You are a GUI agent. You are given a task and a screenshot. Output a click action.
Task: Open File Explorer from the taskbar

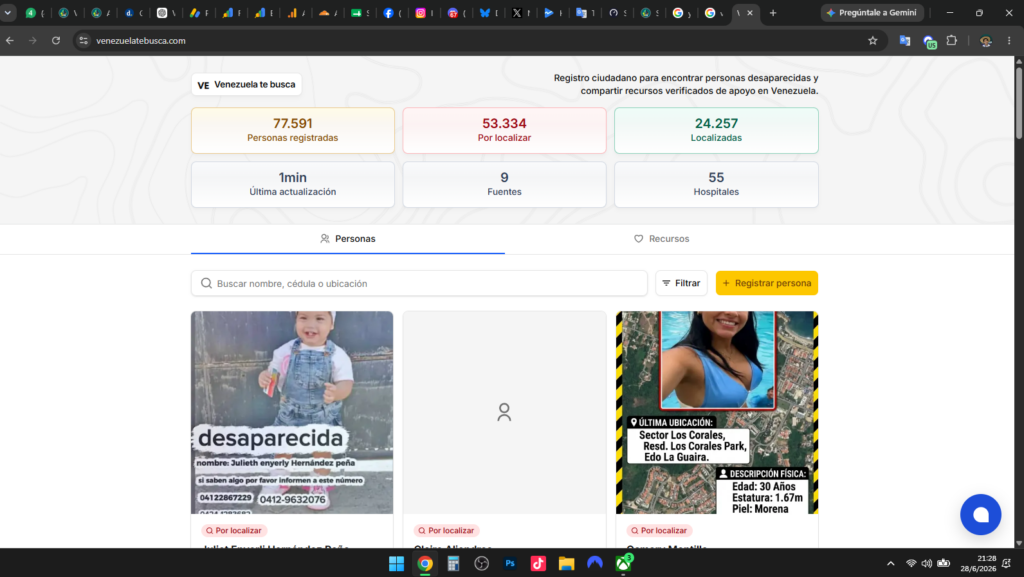tap(566, 563)
